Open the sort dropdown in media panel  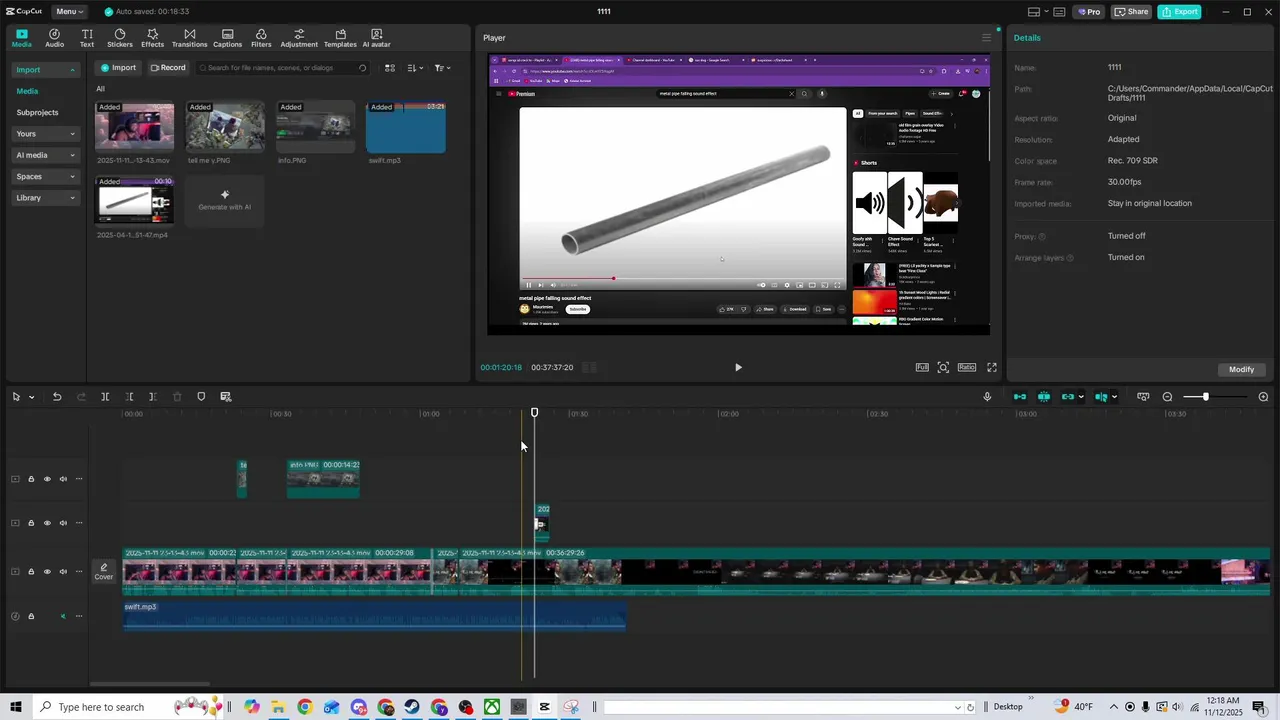tap(415, 68)
